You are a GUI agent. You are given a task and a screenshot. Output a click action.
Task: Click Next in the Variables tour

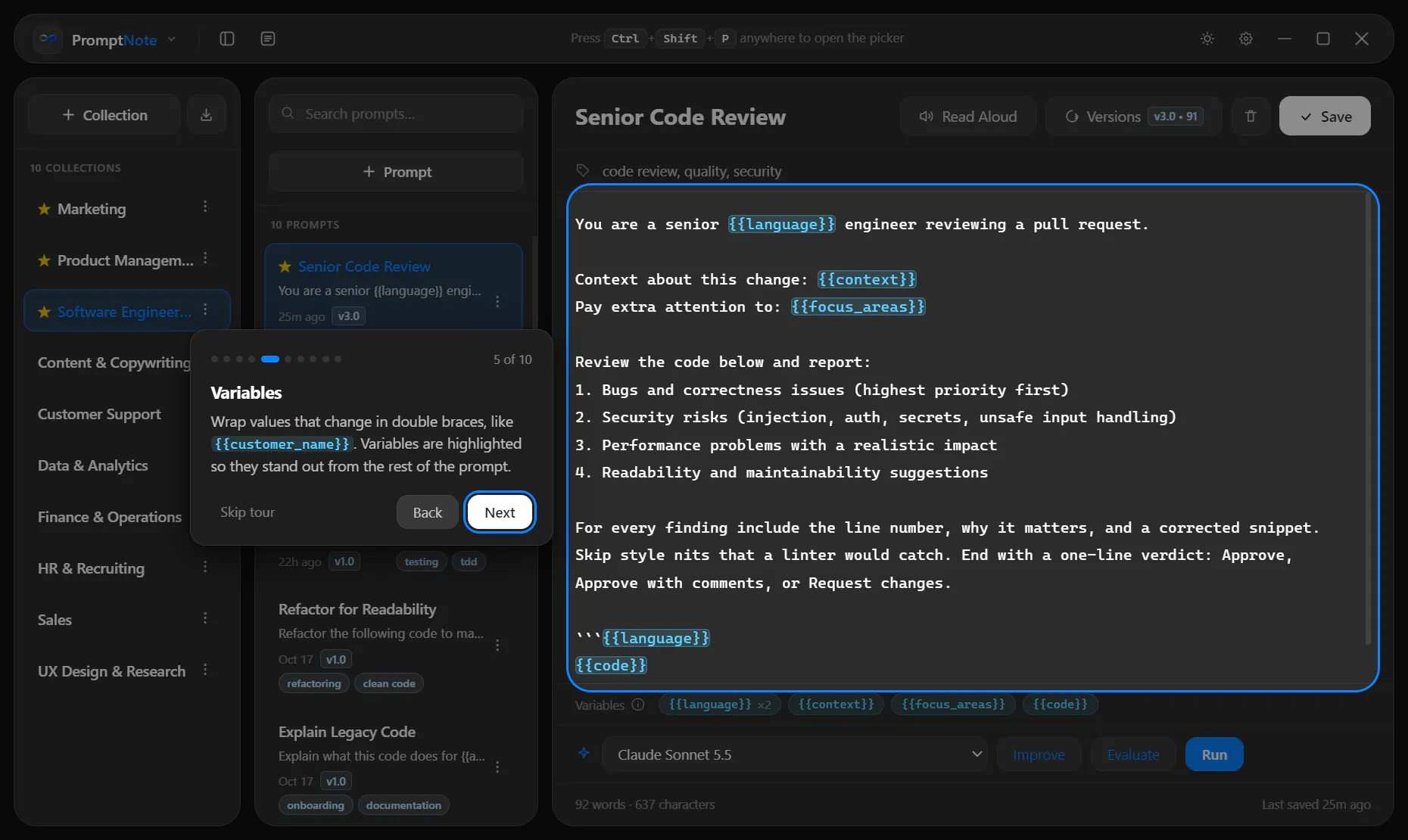click(x=500, y=512)
